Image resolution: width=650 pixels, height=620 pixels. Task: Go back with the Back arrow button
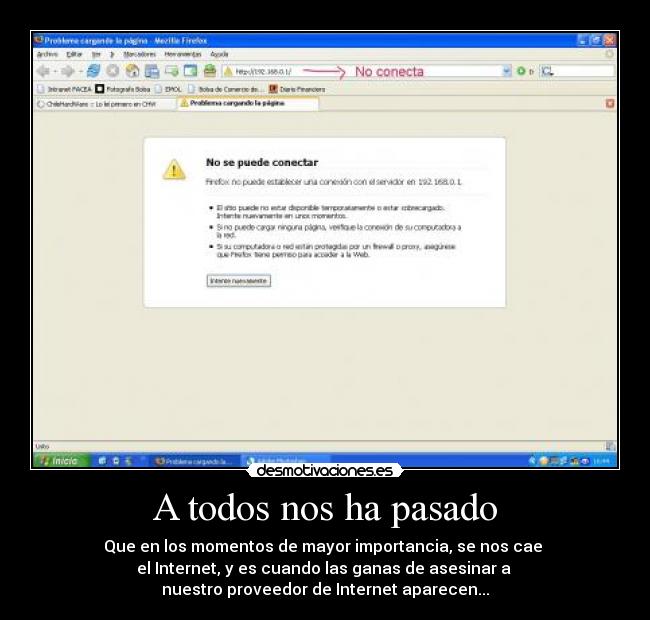tap(43, 71)
